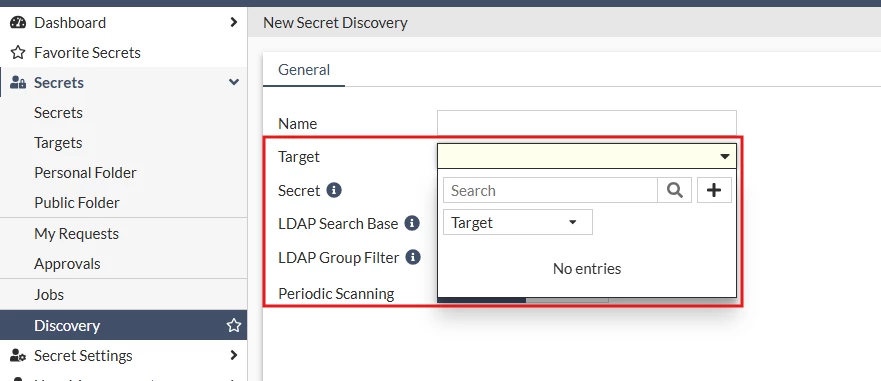This screenshot has height=381, width=881.
Task: Click the LDAP Search Base label
Action: (x=338, y=224)
